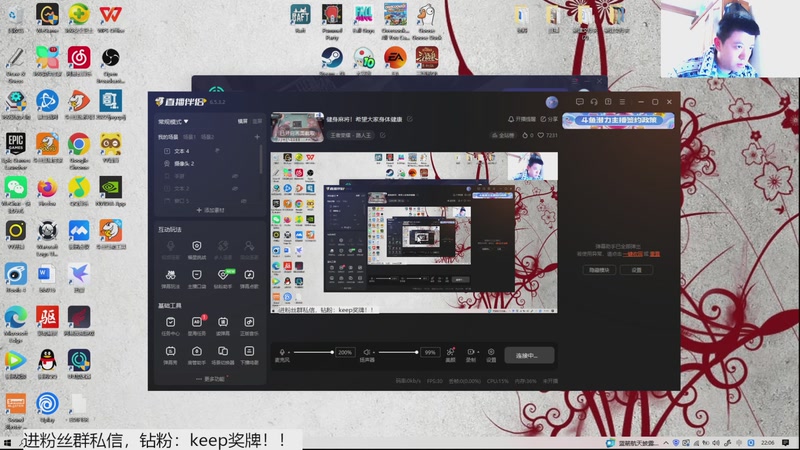Image resolution: width=800 pixels, height=450 pixels.
Task: Click the 开播提醒 bell notification
Action: point(521,119)
